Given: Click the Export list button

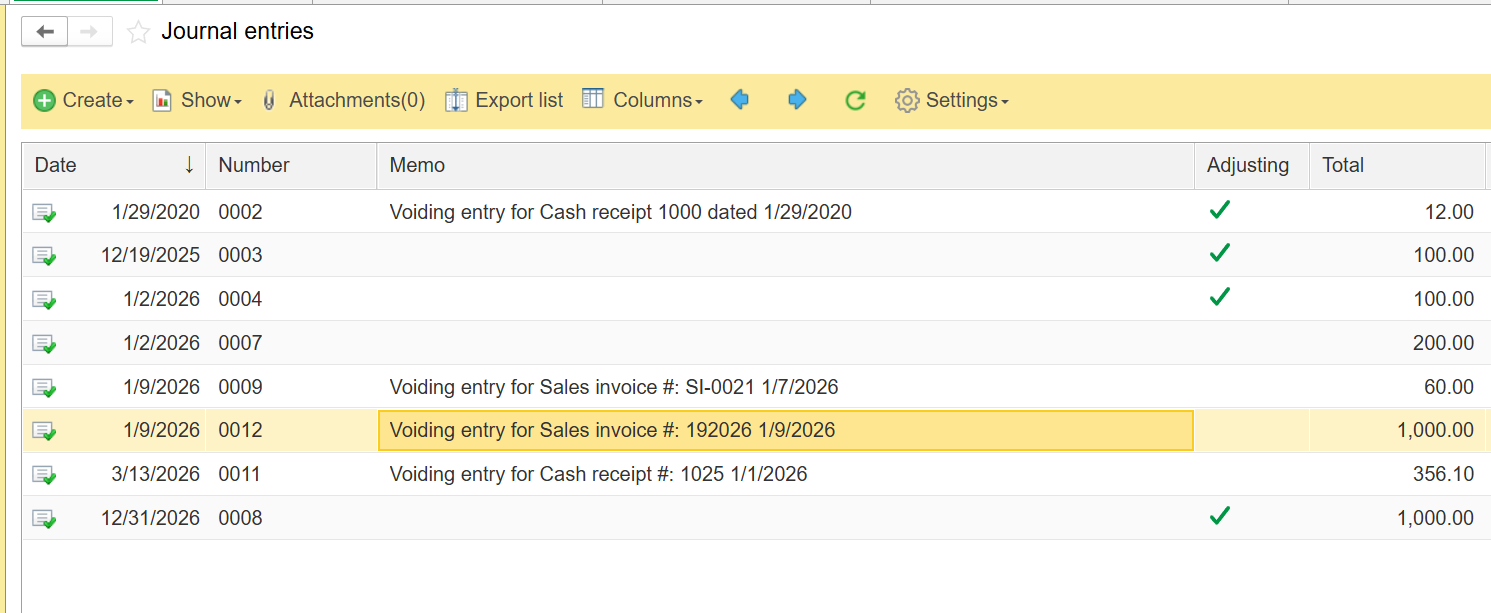Looking at the screenshot, I should coord(504,100).
